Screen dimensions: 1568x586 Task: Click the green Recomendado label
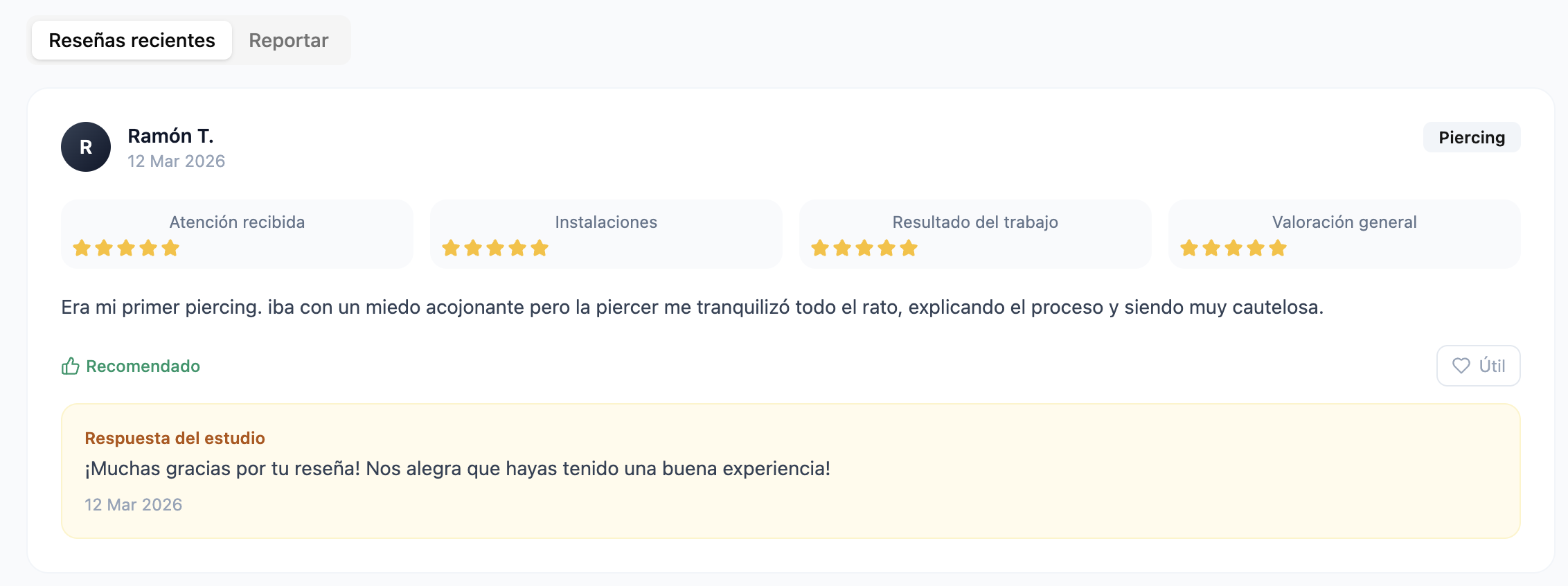coord(143,366)
